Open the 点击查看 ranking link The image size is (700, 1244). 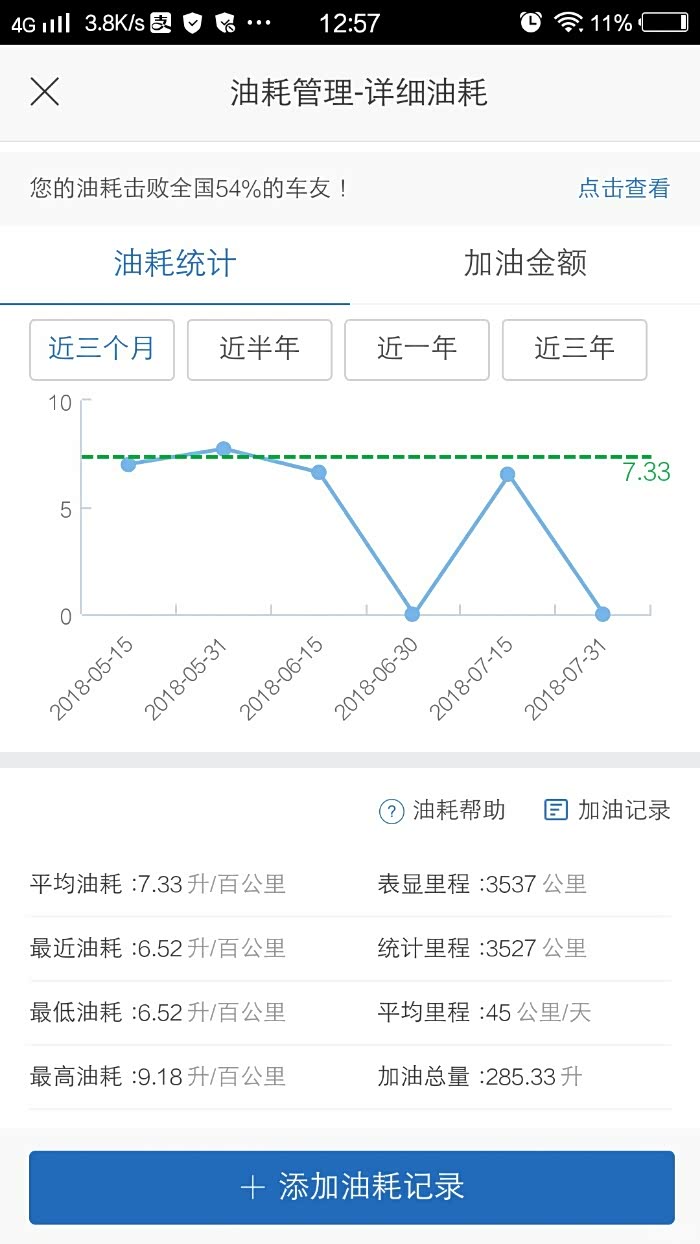pos(624,188)
